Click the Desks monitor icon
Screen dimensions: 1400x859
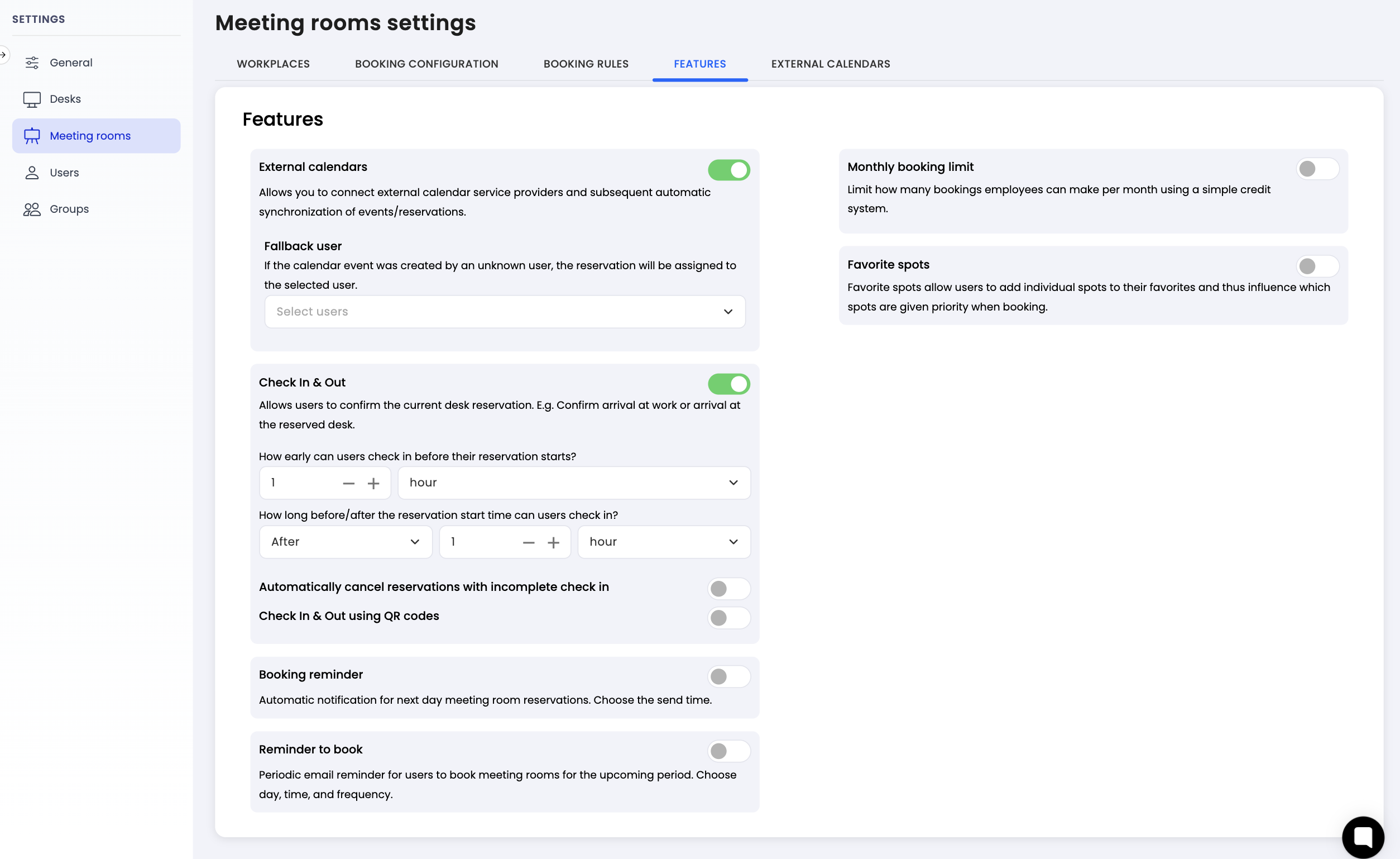click(x=32, y=99)
